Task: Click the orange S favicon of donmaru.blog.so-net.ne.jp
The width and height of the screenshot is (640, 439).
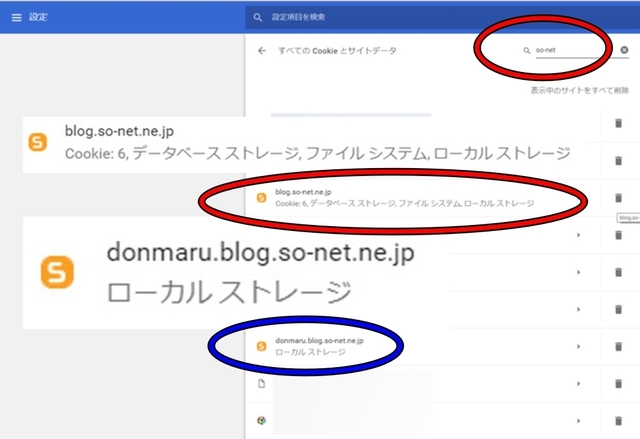Action: pyautogui.click(x=262, y=346)
